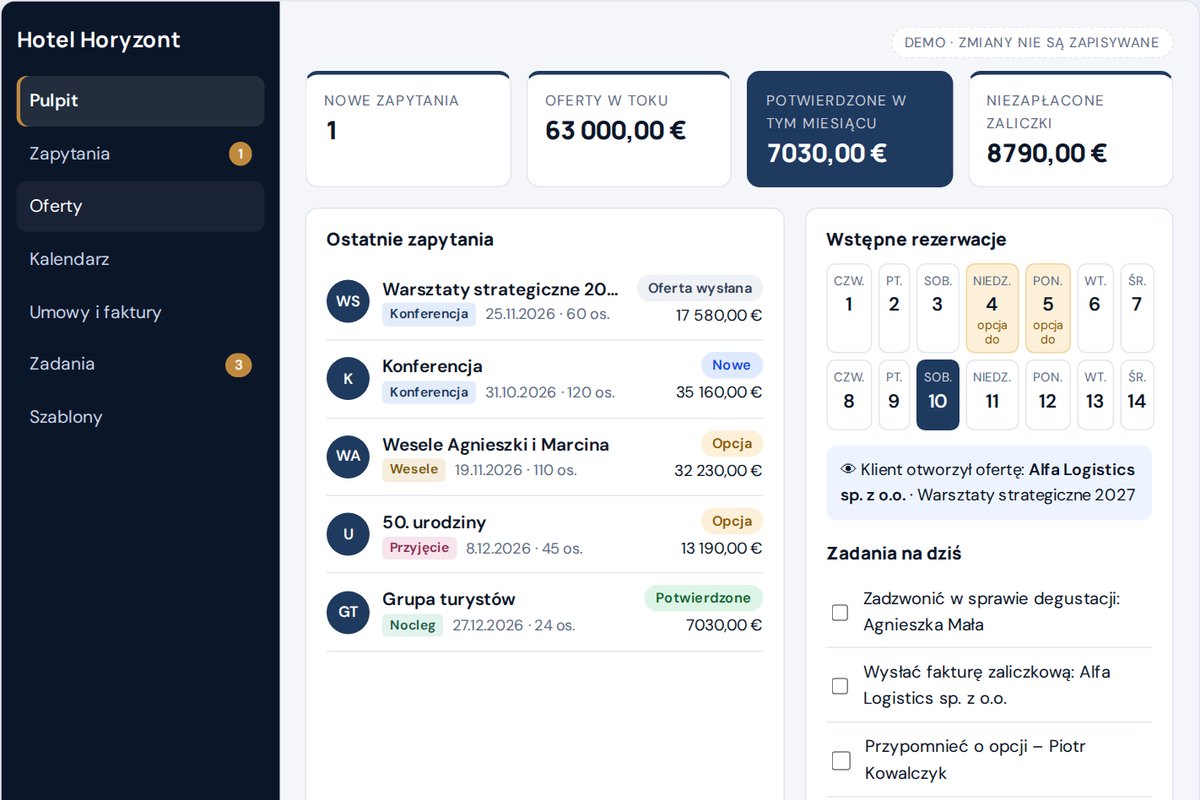Open Umowy i faktury in sidebar
This screenshot has height=800, width=1200.
tap(141, 312)
